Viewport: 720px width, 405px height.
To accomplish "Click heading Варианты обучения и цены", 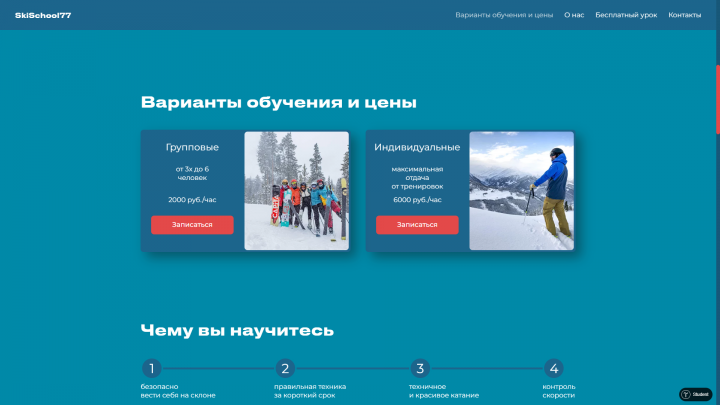I will pyautogui.click(x=279, y=102).
